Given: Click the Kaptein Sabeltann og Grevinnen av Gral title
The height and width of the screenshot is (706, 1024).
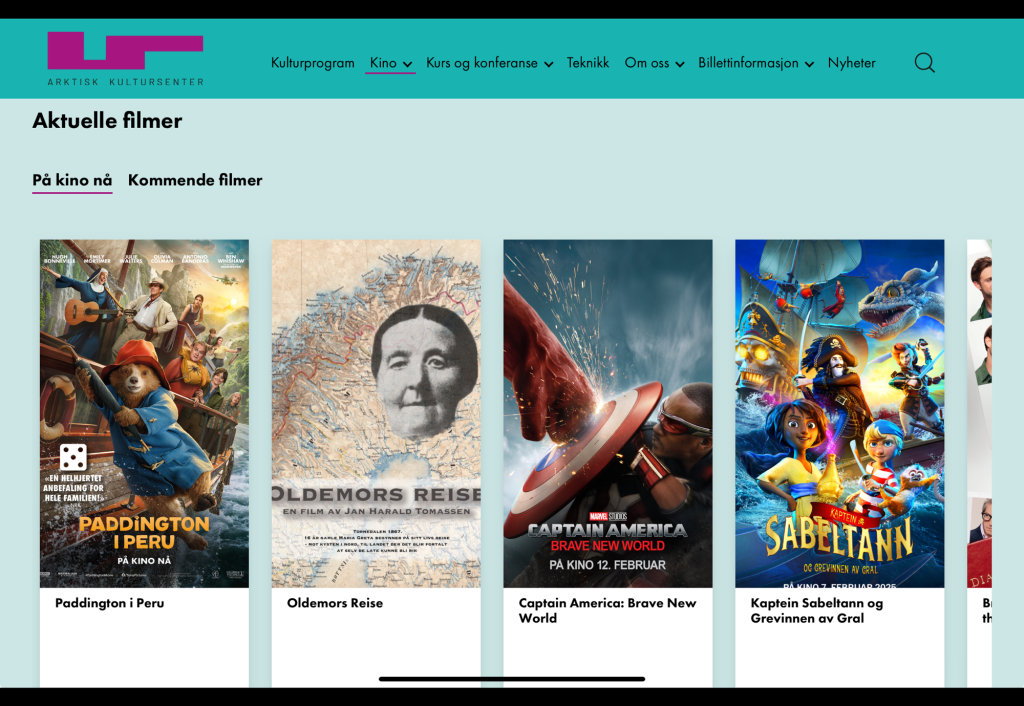Looking at the screenshot, I should (x=816, y=610).
